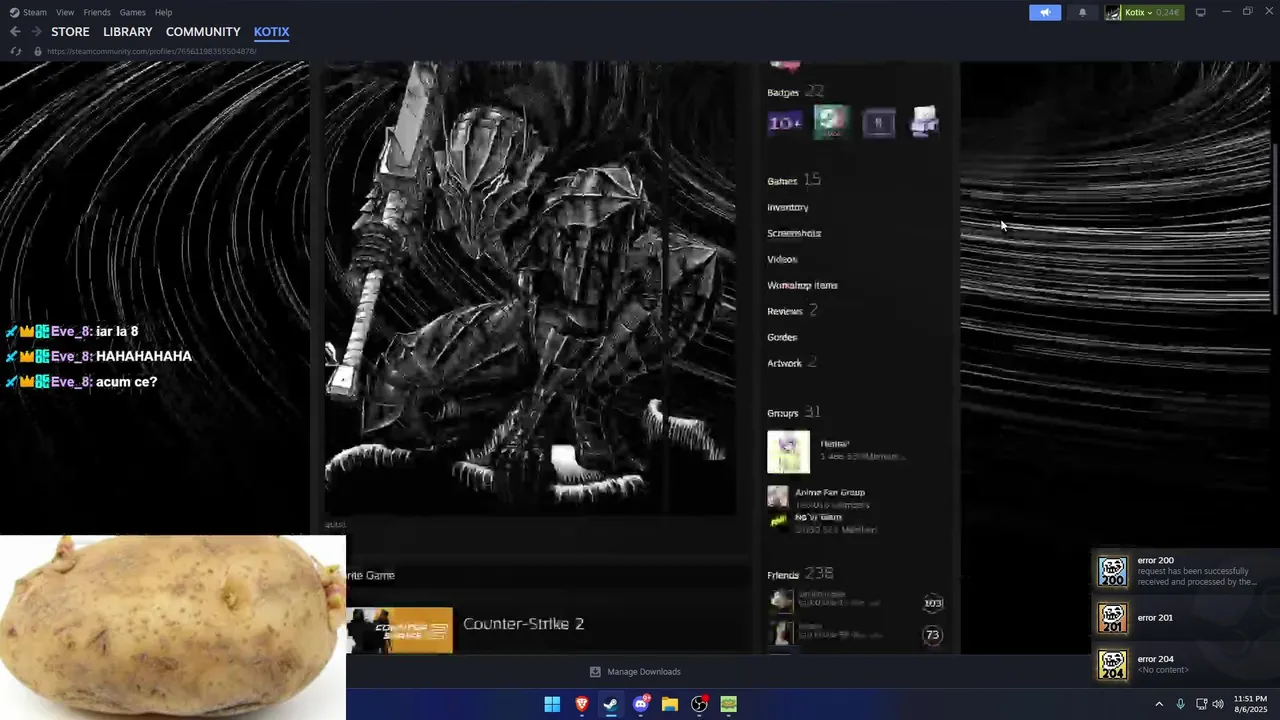Open the green app taskbar icon
1280x720 pixels.
point(728,704)
